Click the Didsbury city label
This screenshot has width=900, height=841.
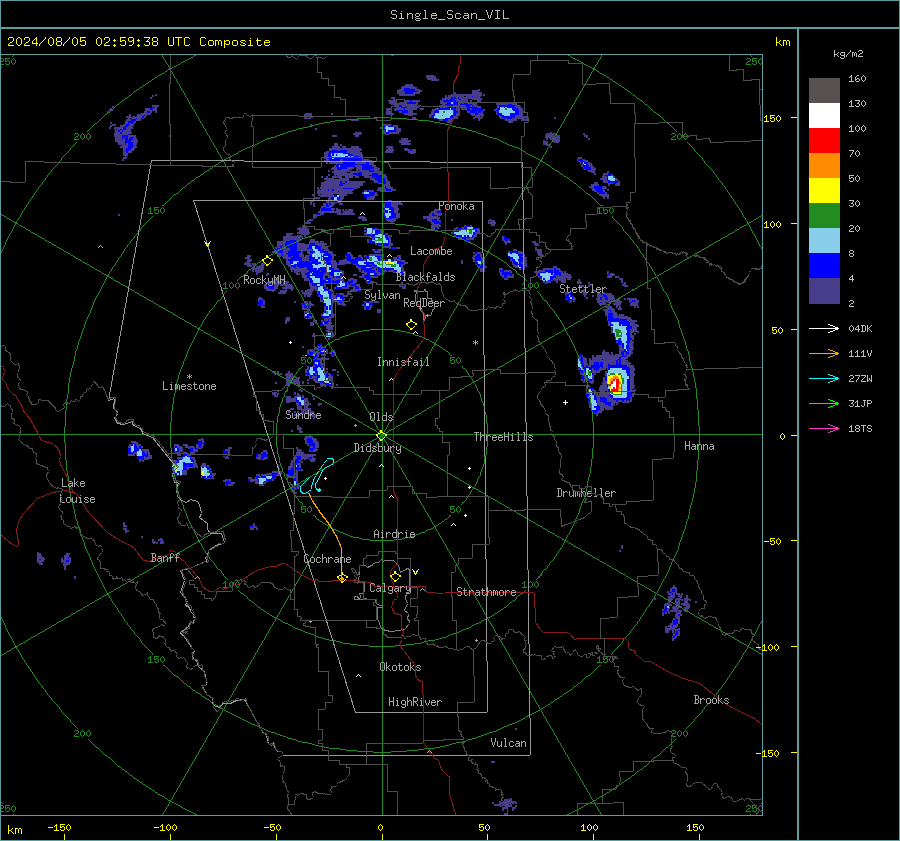(377, 448)
